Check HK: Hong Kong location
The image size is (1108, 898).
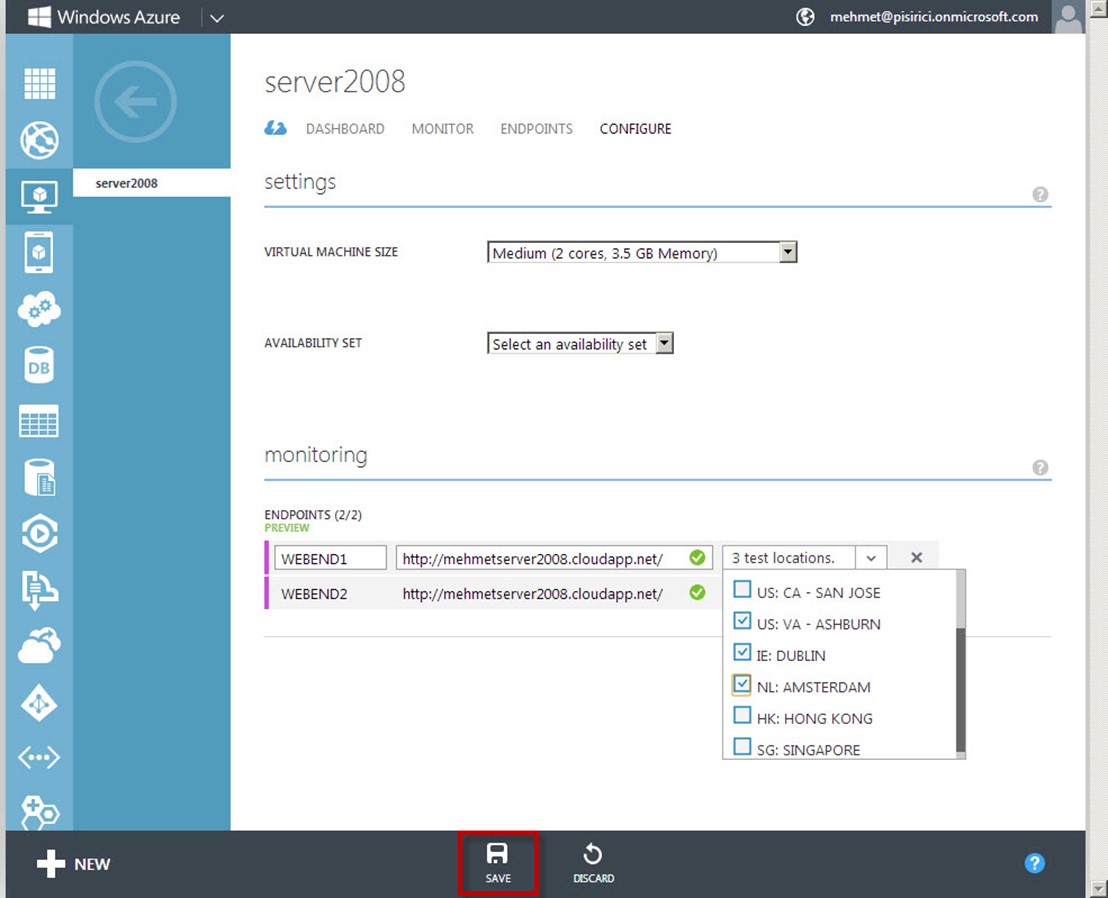point(742,715)
